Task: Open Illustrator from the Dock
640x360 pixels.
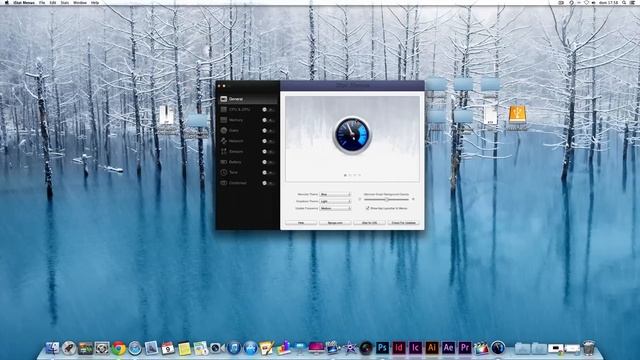Action: pyautogui.click(x=431, y=348)
